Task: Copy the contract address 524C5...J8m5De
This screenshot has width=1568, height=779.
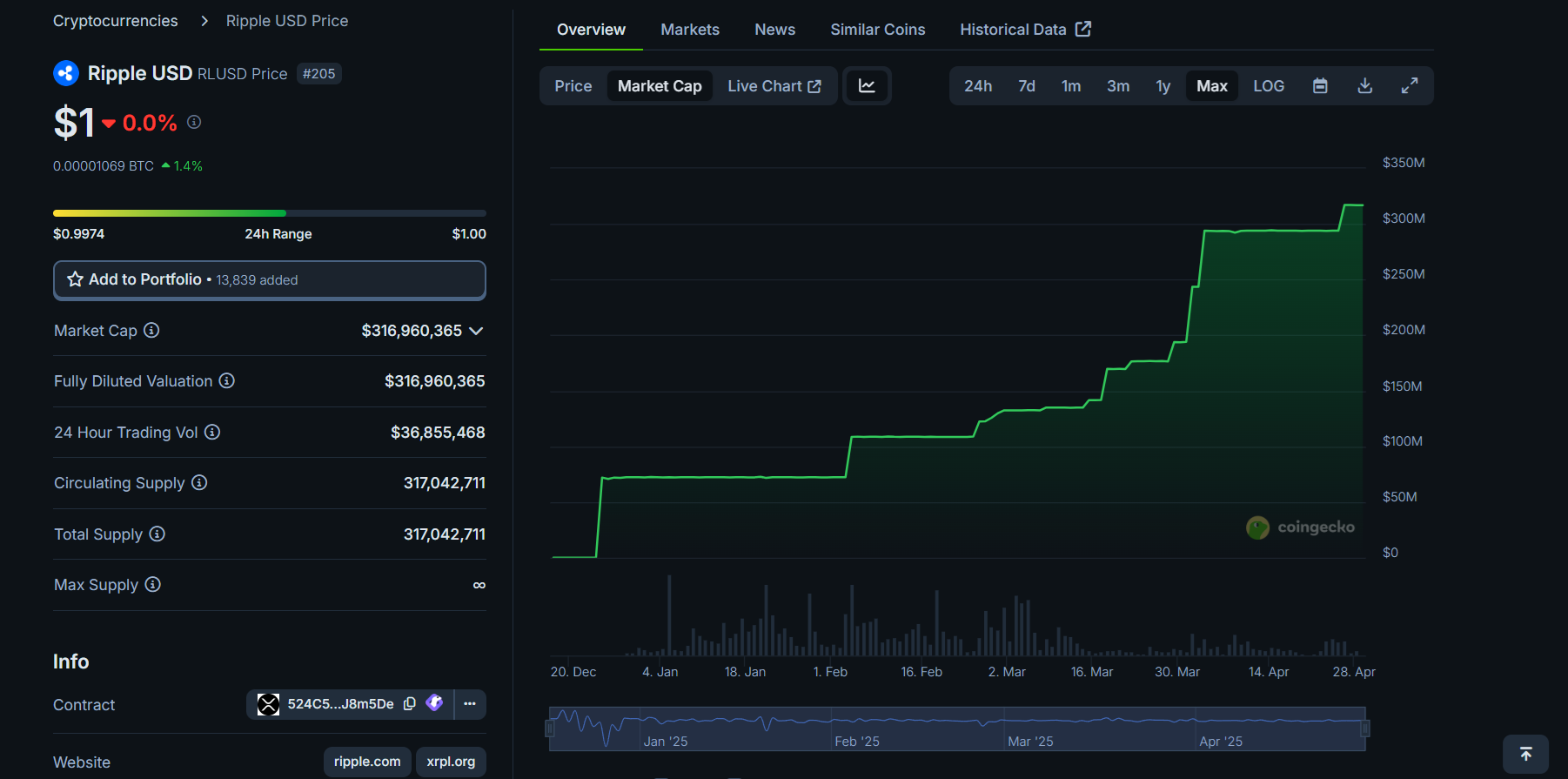Action: click(410, 703)
